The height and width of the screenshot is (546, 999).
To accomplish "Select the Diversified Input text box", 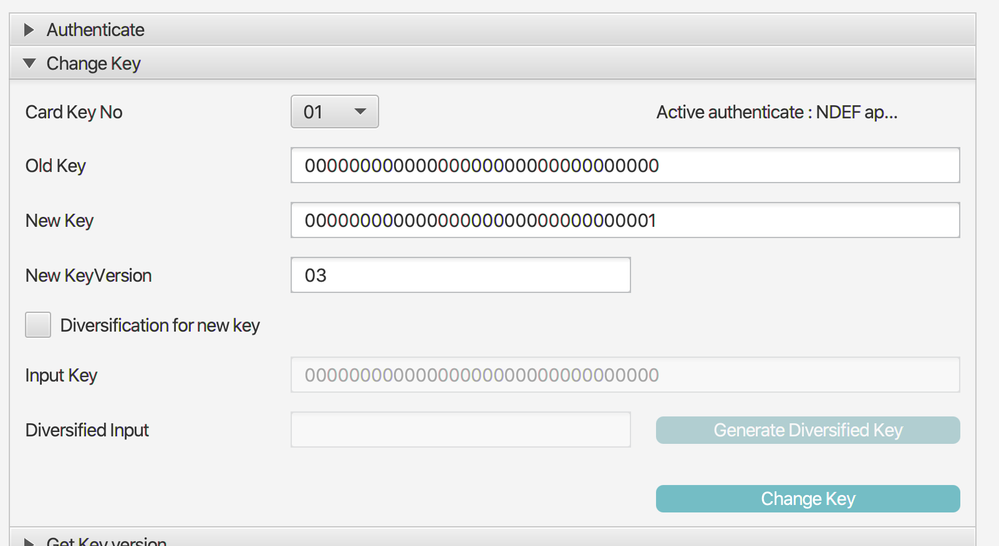I will 460,430.
